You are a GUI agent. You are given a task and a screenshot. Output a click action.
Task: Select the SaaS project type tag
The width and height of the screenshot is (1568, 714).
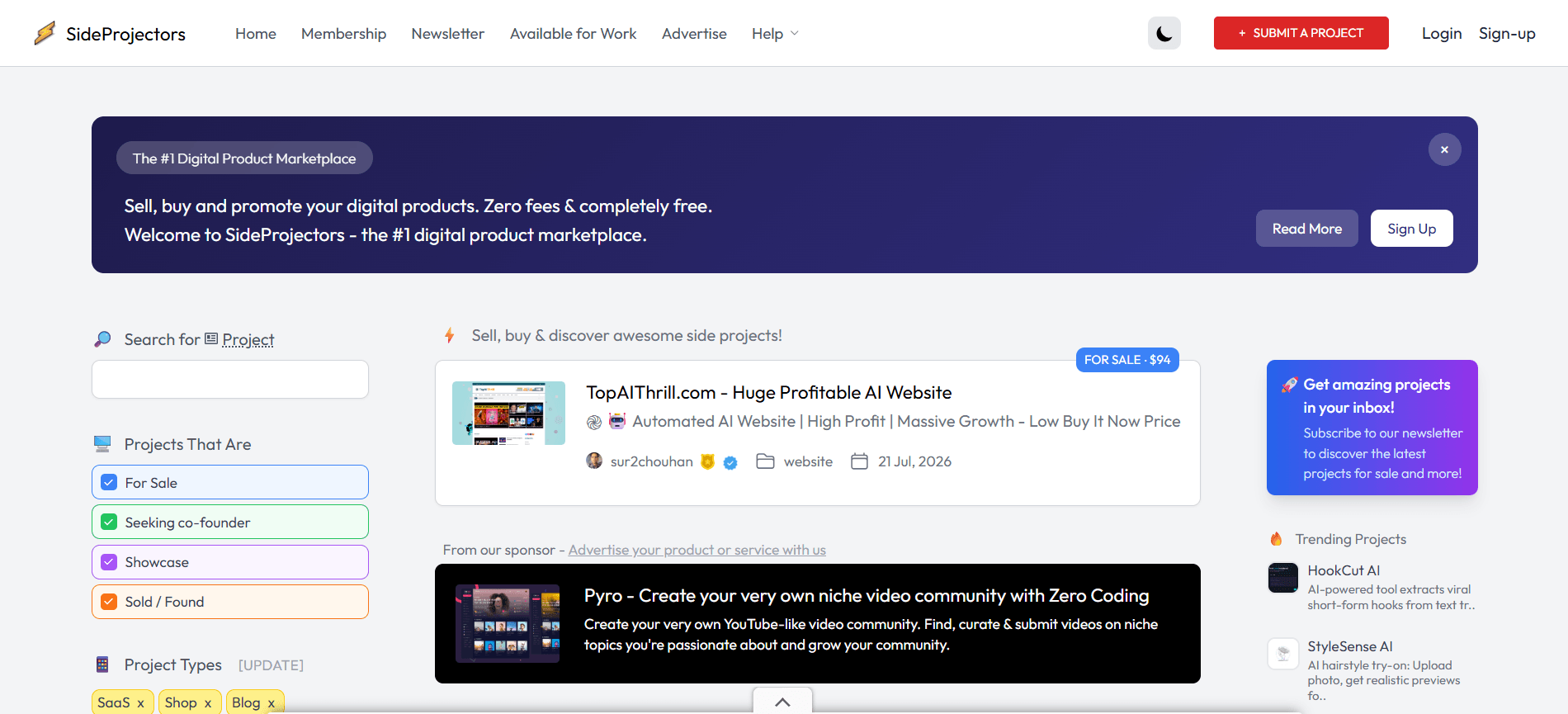point(114,702)
